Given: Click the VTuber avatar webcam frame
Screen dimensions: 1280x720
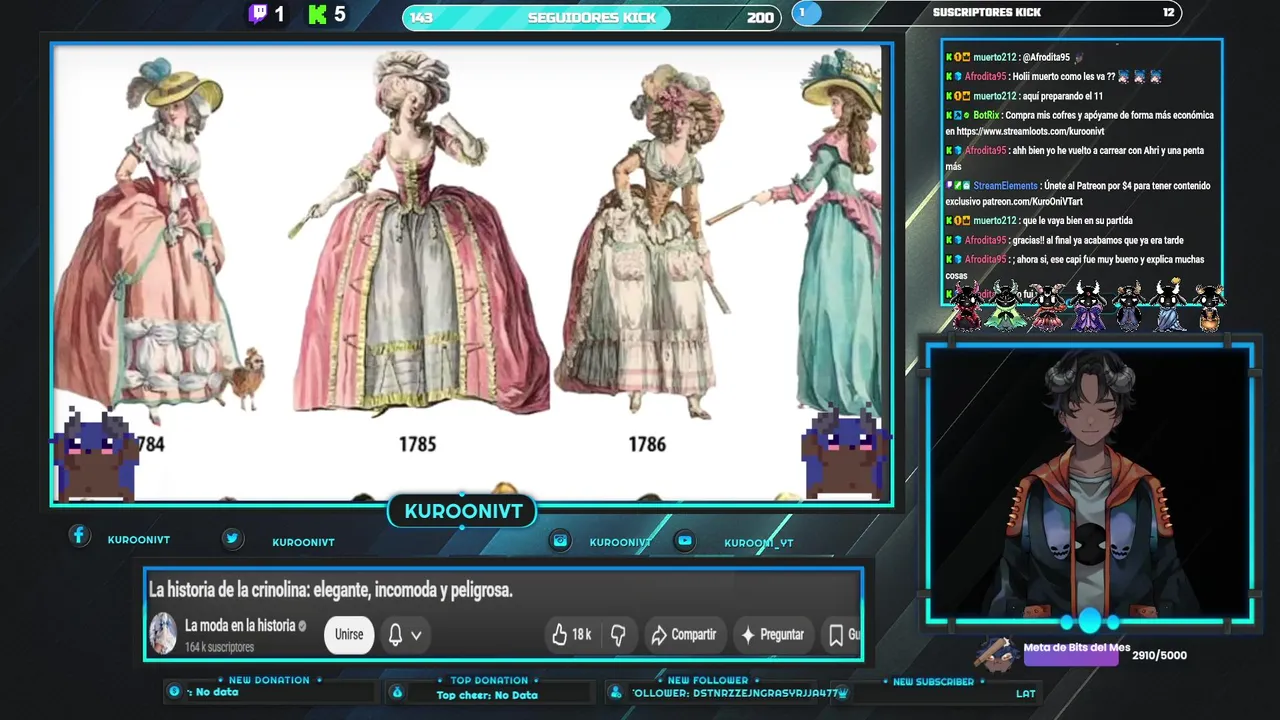Looking at the screenshot, I should click(x=1090, y=484).
